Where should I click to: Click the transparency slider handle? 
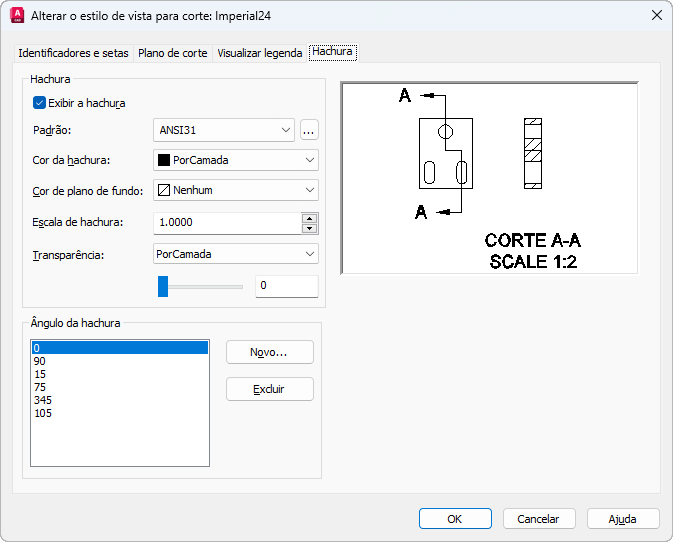163,287
